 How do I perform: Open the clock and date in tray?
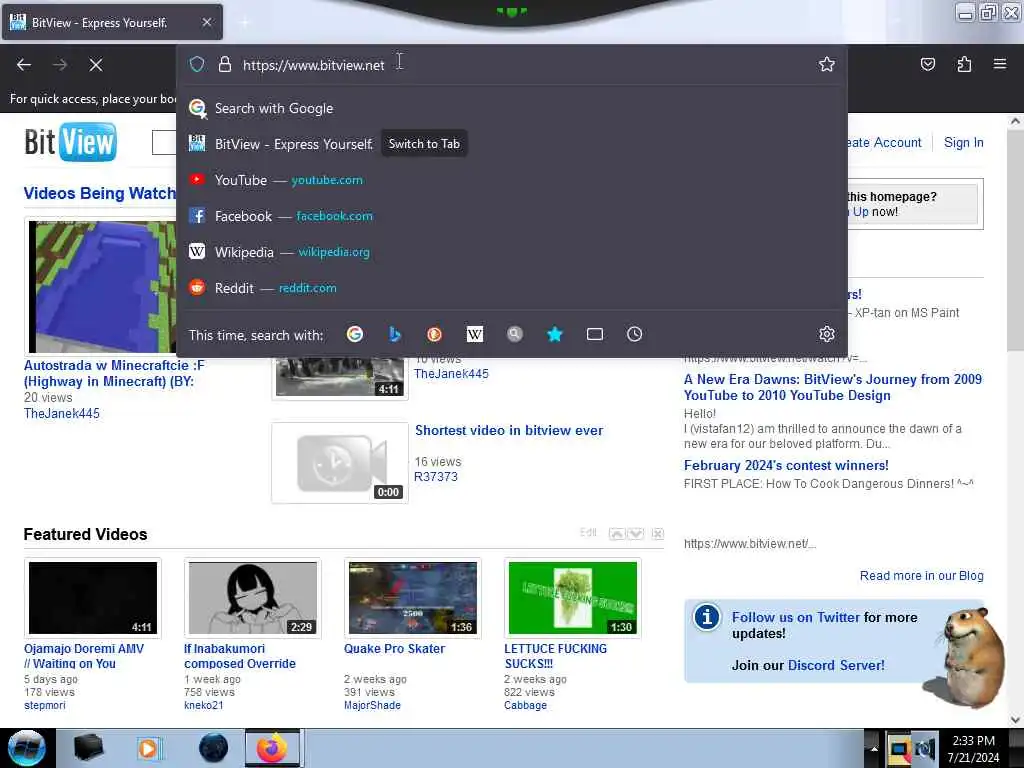pyautogui.click(x=973, y=749)
